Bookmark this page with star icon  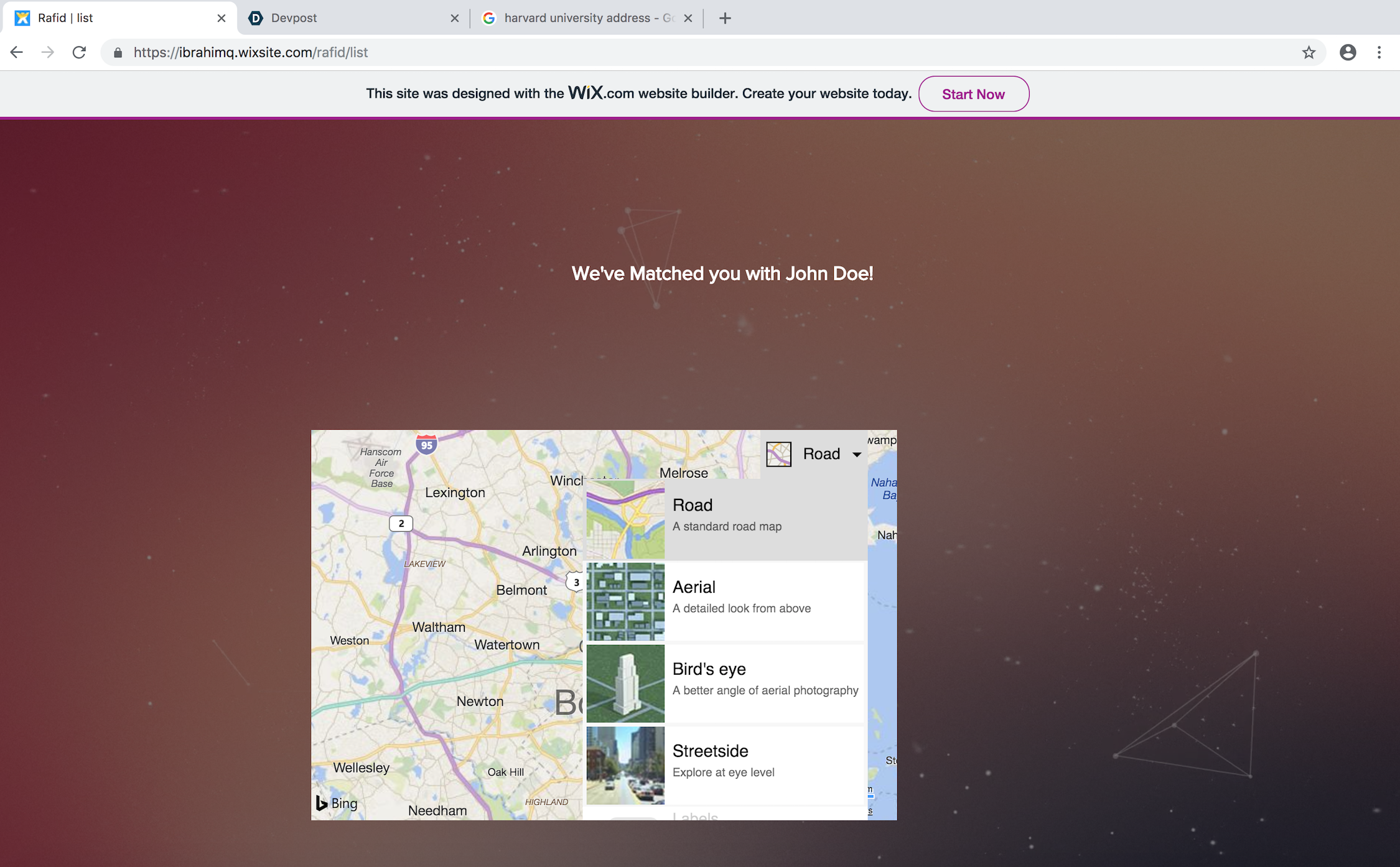point(1309,52)
